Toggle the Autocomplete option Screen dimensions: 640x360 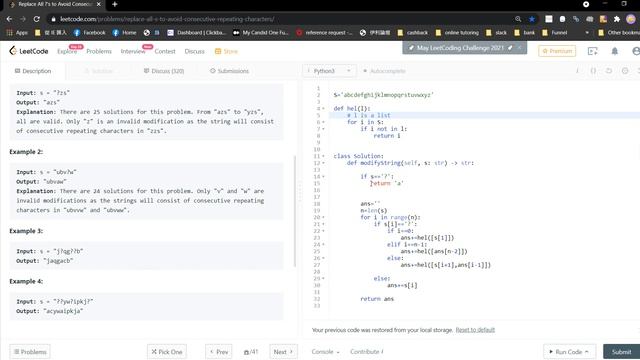click(x=384, y=71)
